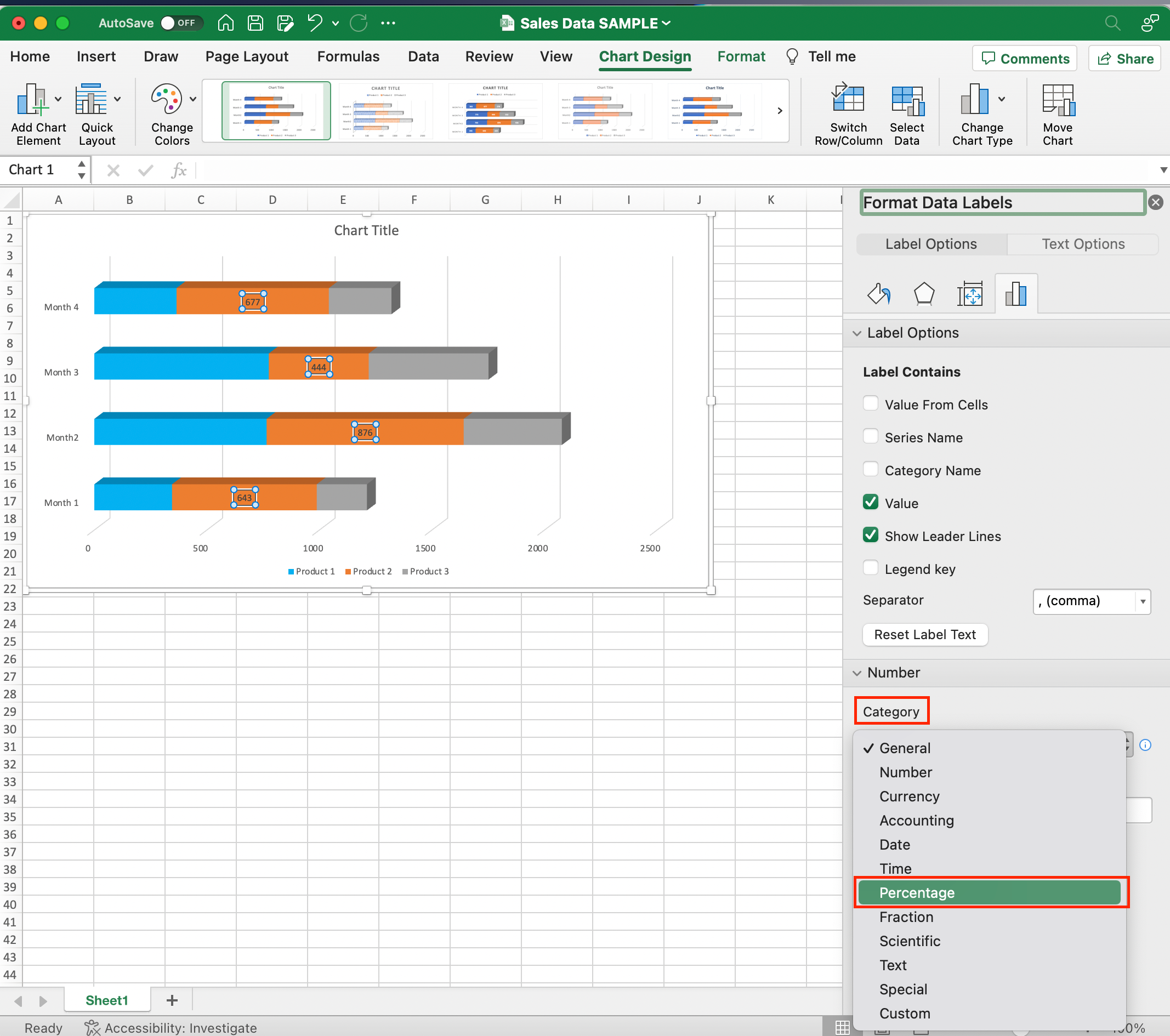Click the formula cancel X icon

coord(113,170)
